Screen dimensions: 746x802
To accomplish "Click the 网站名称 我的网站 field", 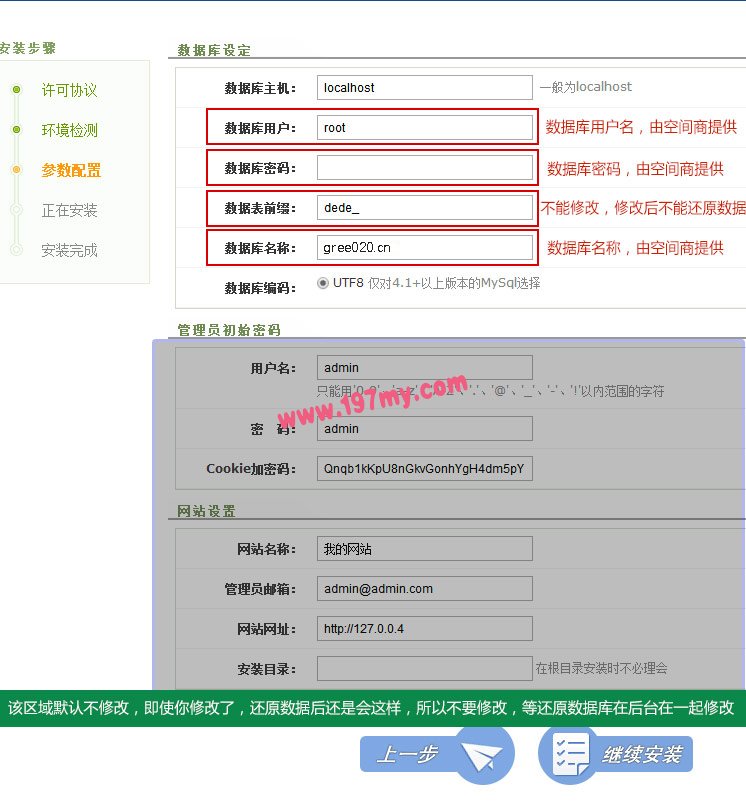I will click(424, 549).
